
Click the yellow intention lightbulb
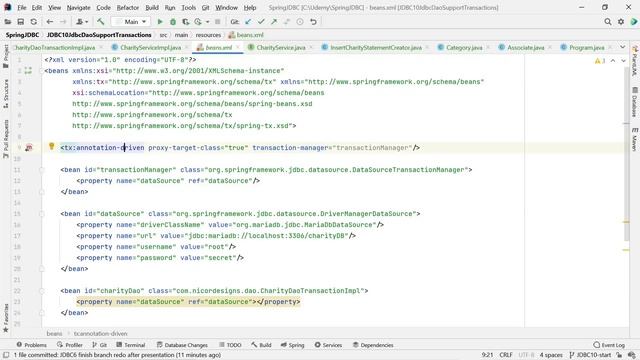51,146
